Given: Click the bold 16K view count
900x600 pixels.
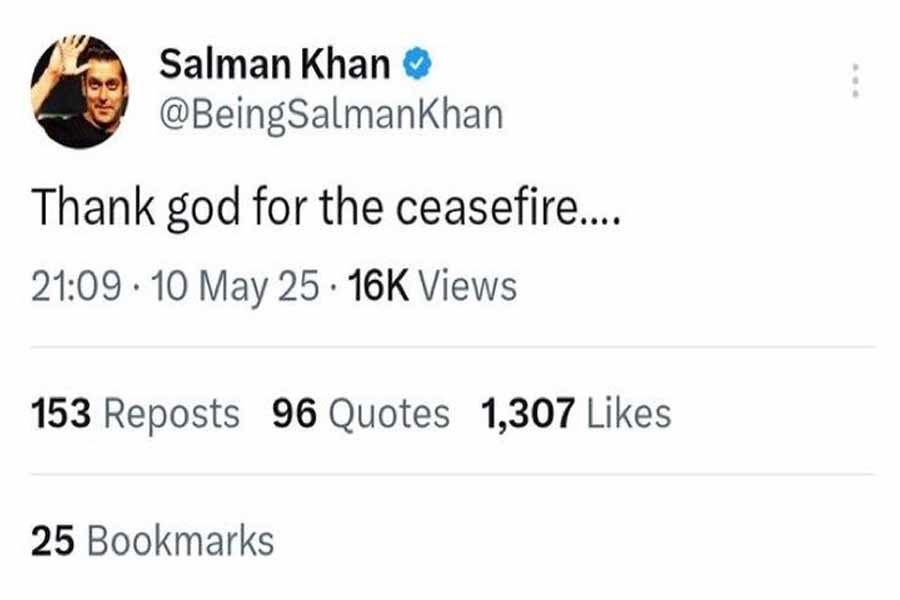Looking at the screenshot, I should click(376, 287).
